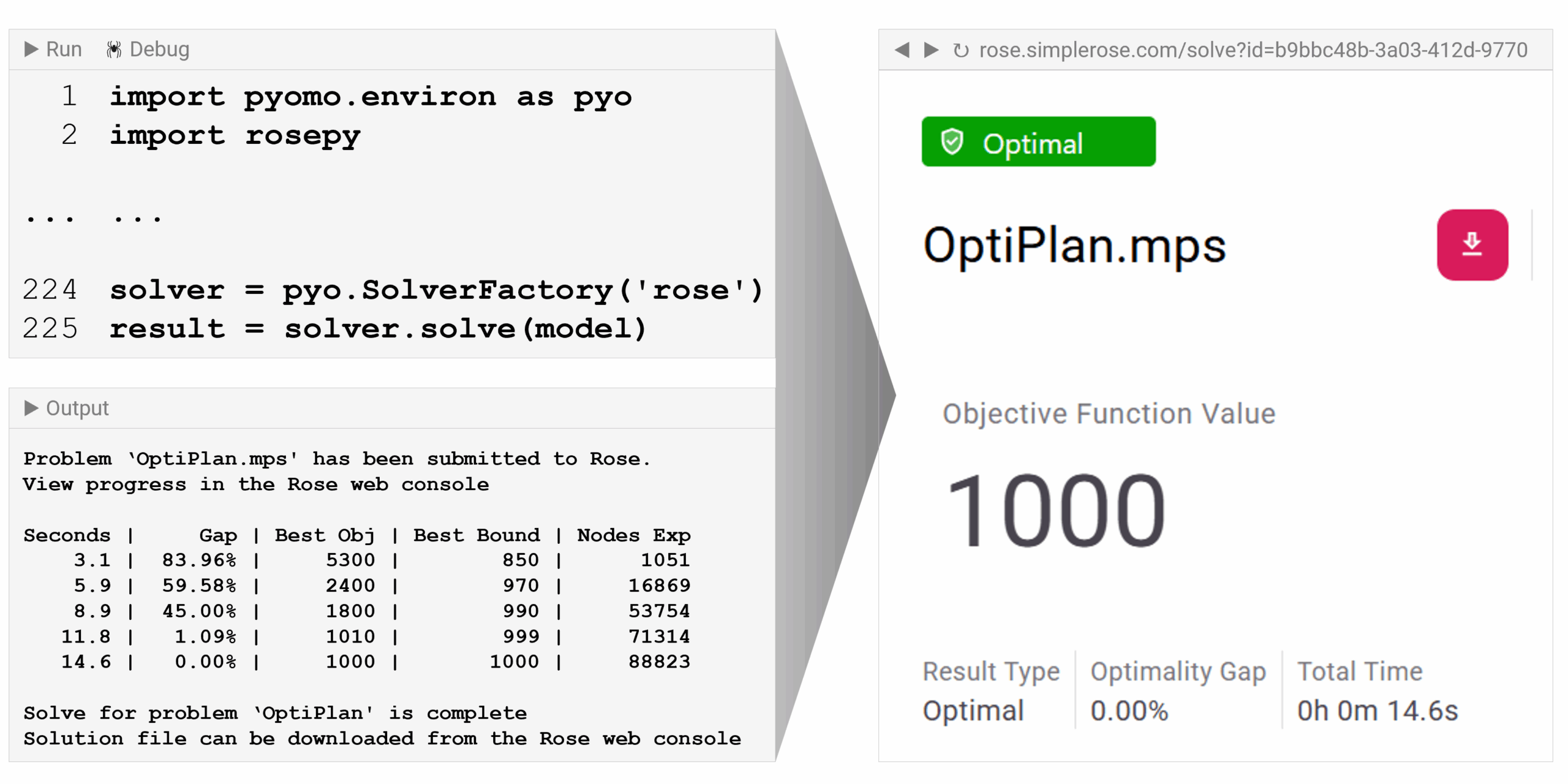Click code line 1 import pyomo.environ

click(371, 97)
